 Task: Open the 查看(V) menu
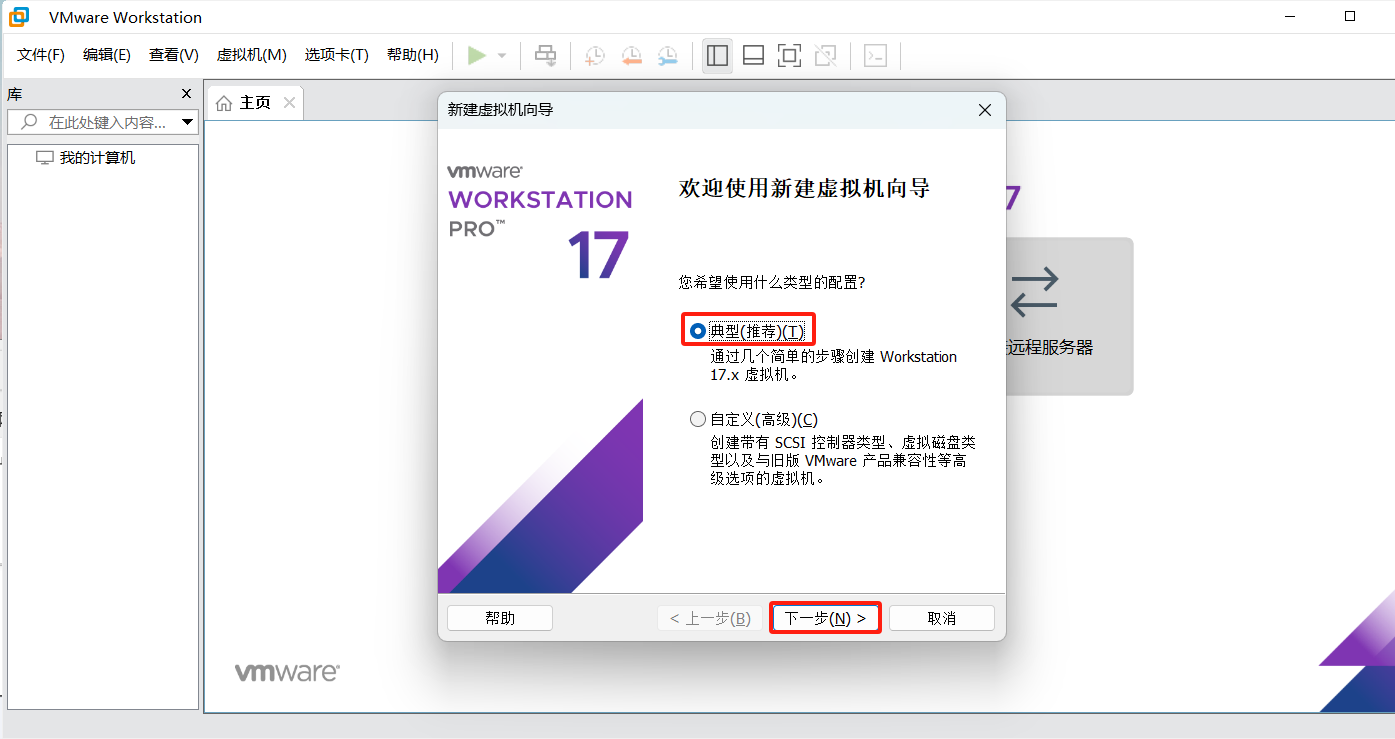tap(174, 55)
